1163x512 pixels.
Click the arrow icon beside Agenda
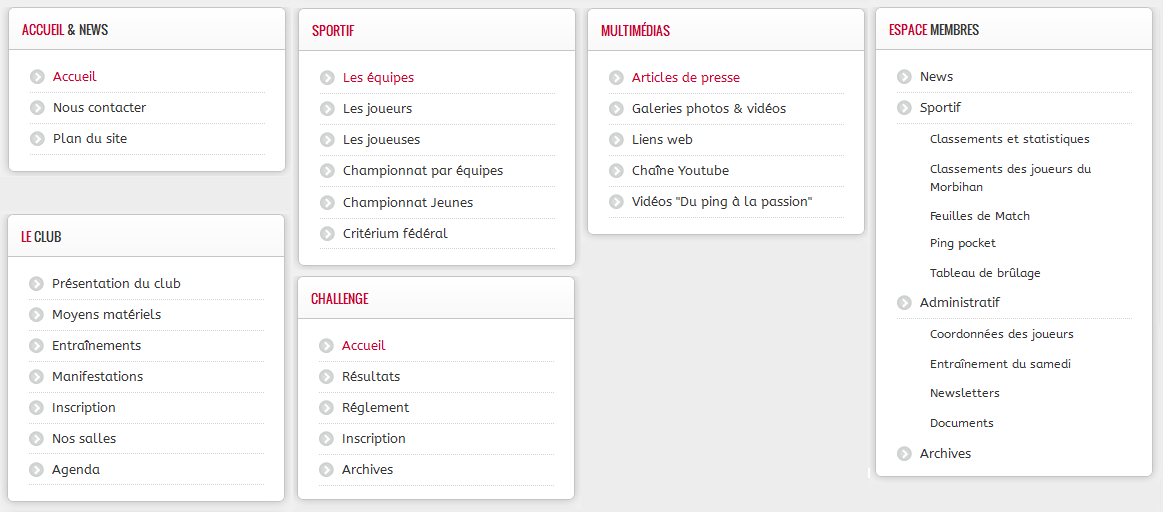click(36, 470)
